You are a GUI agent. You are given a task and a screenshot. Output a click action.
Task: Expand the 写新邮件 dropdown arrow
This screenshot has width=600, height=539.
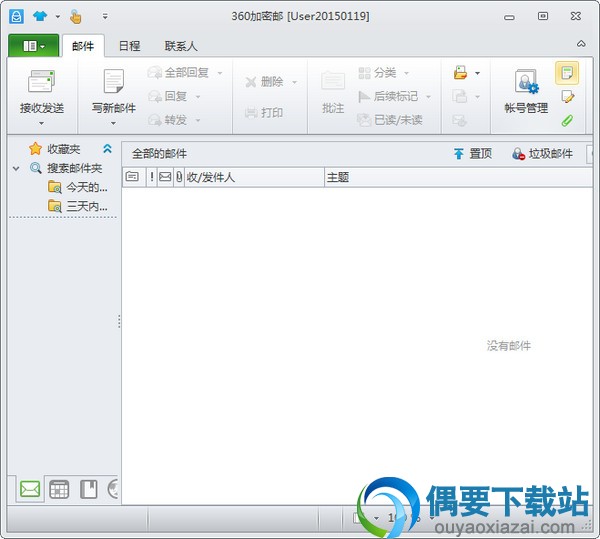[x=113, y=123]
